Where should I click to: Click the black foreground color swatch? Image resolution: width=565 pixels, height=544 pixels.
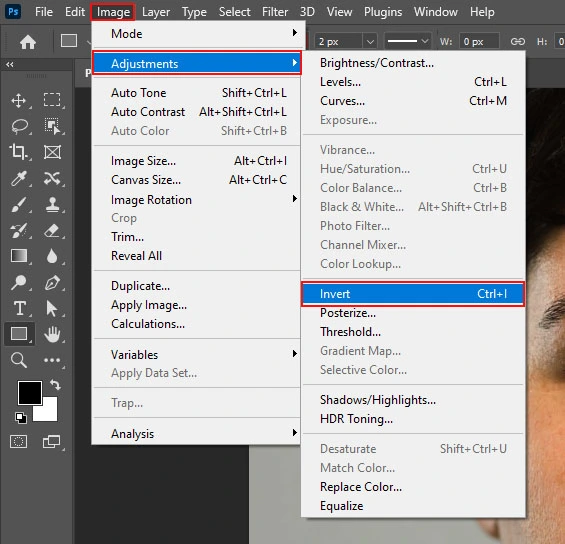pyautogui.click(x=30, y=393)
